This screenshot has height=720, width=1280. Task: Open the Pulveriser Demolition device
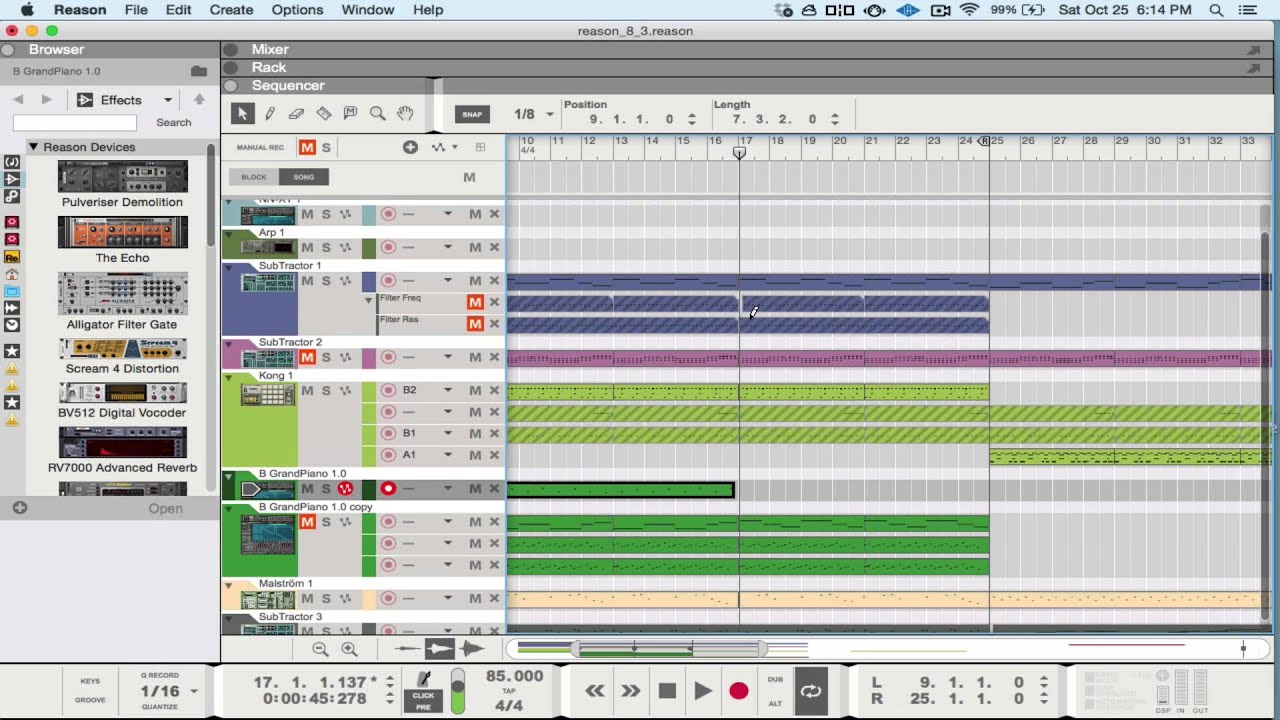(122, 177)
